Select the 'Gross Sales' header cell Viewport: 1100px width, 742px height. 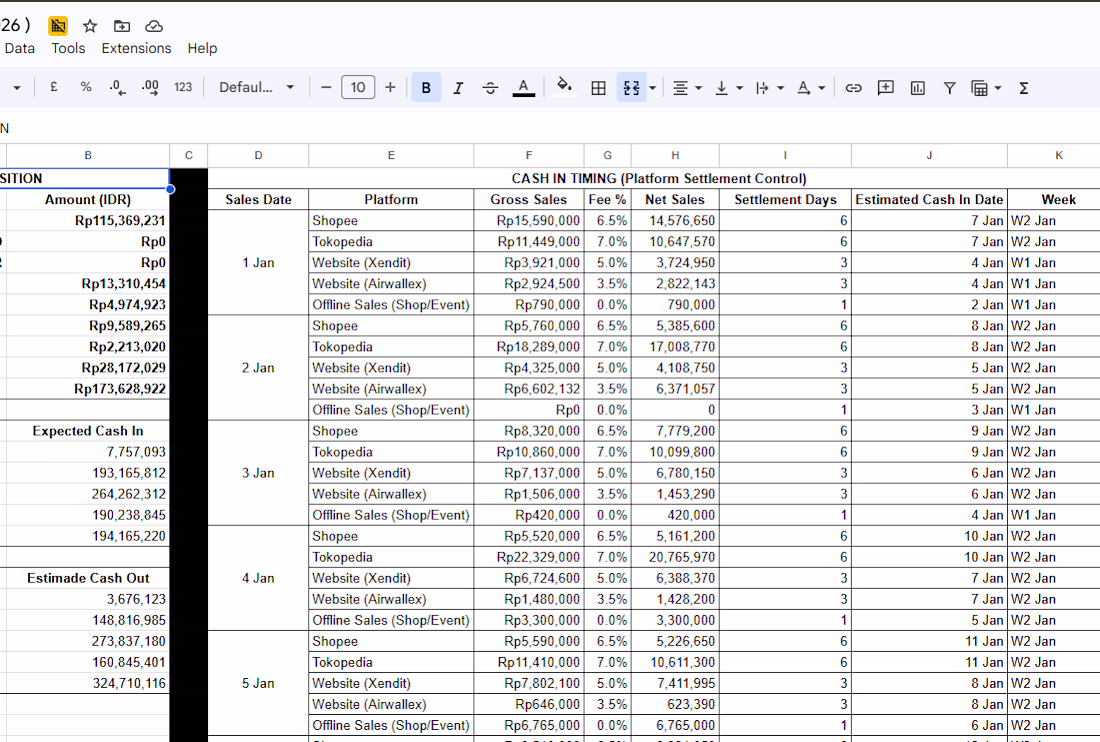tap(529, 199)
